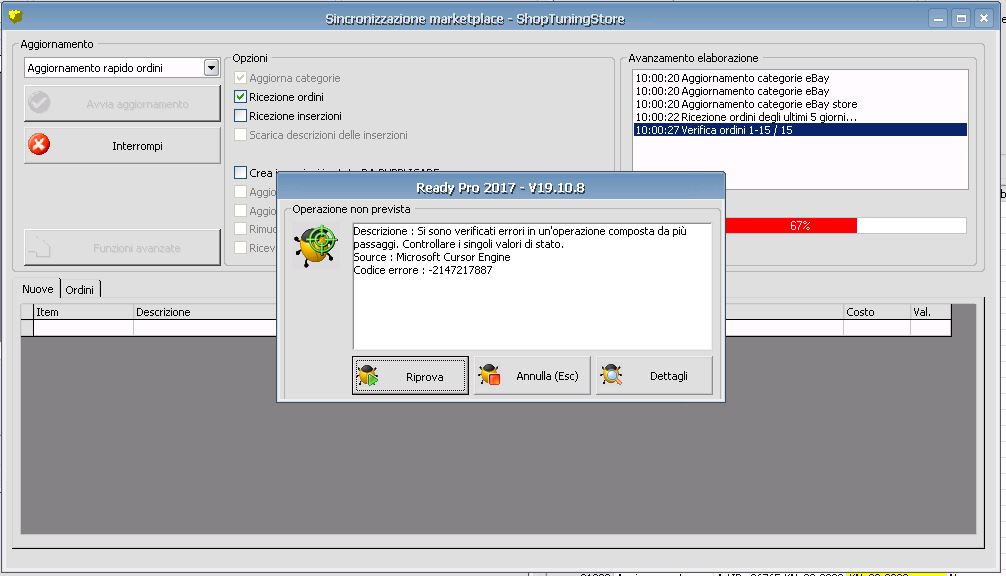1006x576 pixels.
Task: Click the Avvia aggiornamento button
Action: [123, 104]
